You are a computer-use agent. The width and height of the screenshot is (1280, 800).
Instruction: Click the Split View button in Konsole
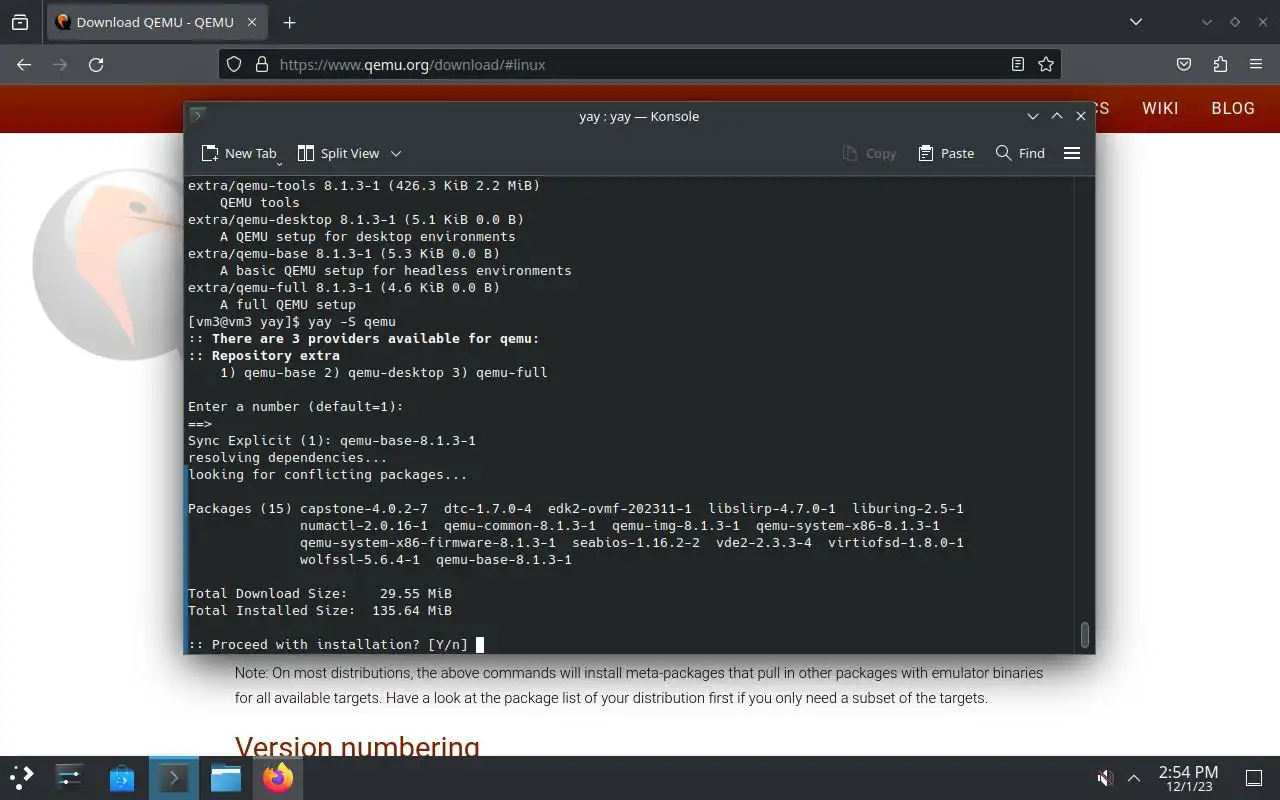coord(338,153)
